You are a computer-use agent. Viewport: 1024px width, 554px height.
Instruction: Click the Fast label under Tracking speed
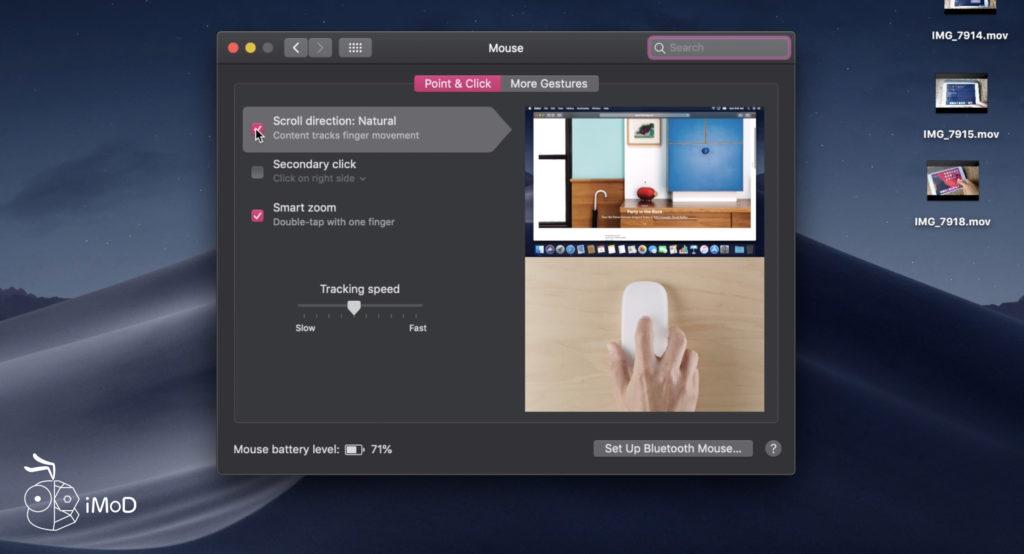pyautogui.click(x=418, y=328)
